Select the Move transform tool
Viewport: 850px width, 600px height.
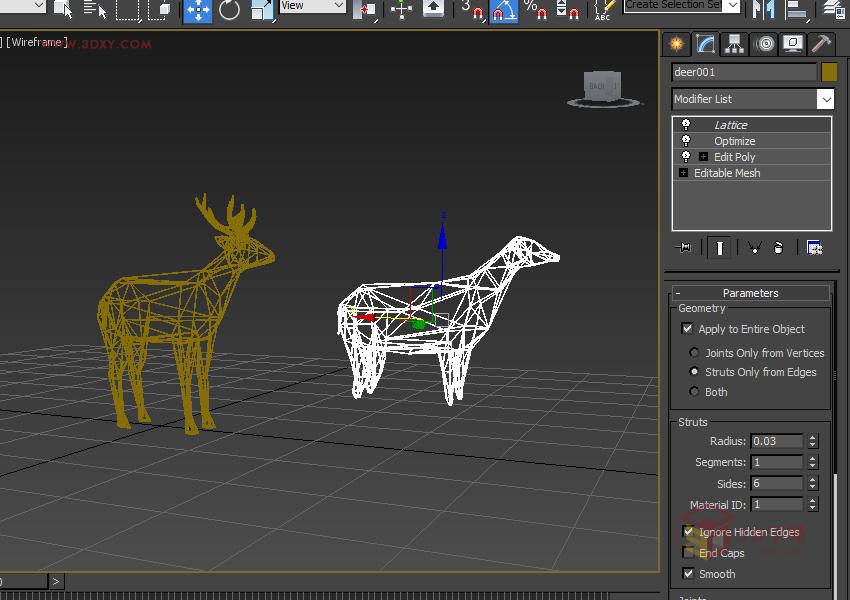pos(198,10)
